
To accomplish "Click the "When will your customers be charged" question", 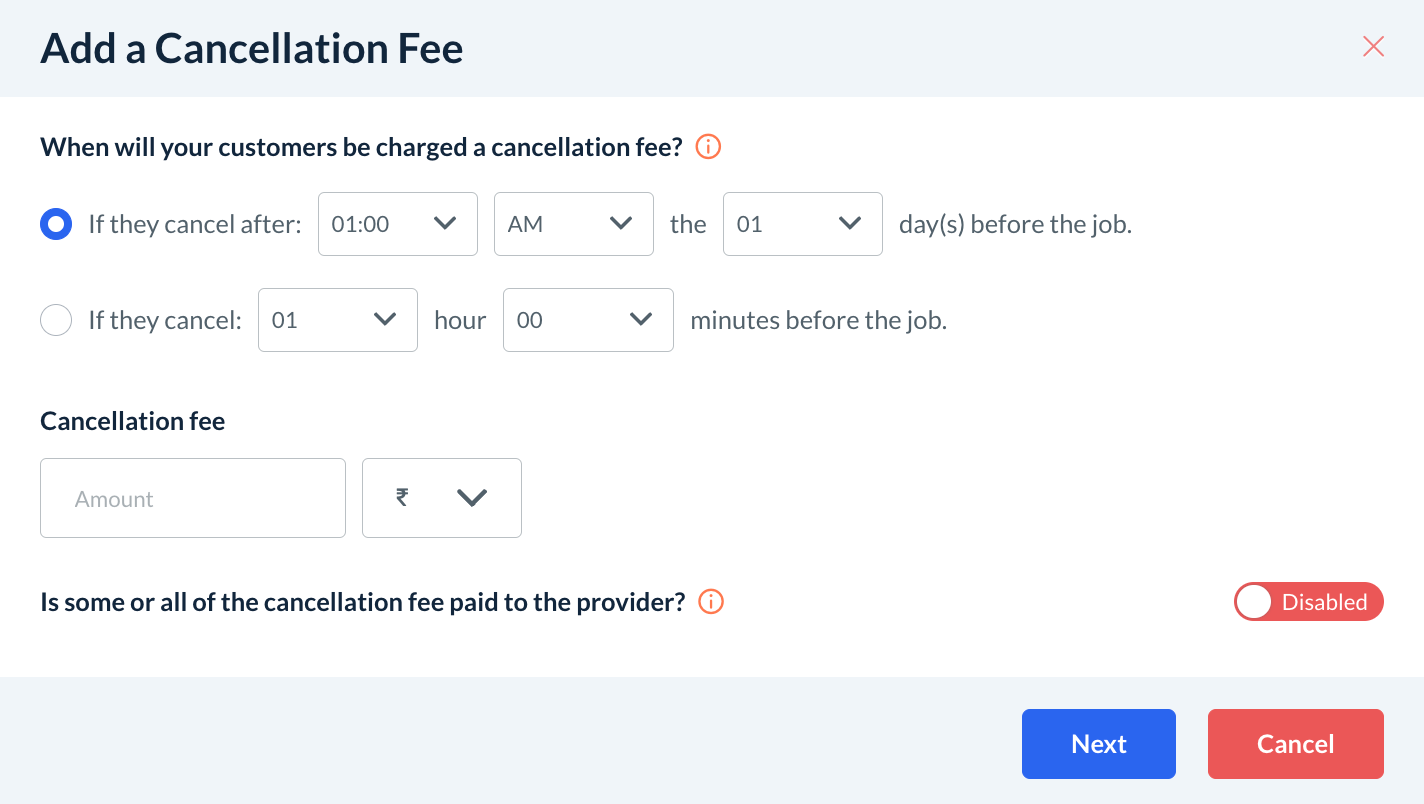I will pos(360,147).
